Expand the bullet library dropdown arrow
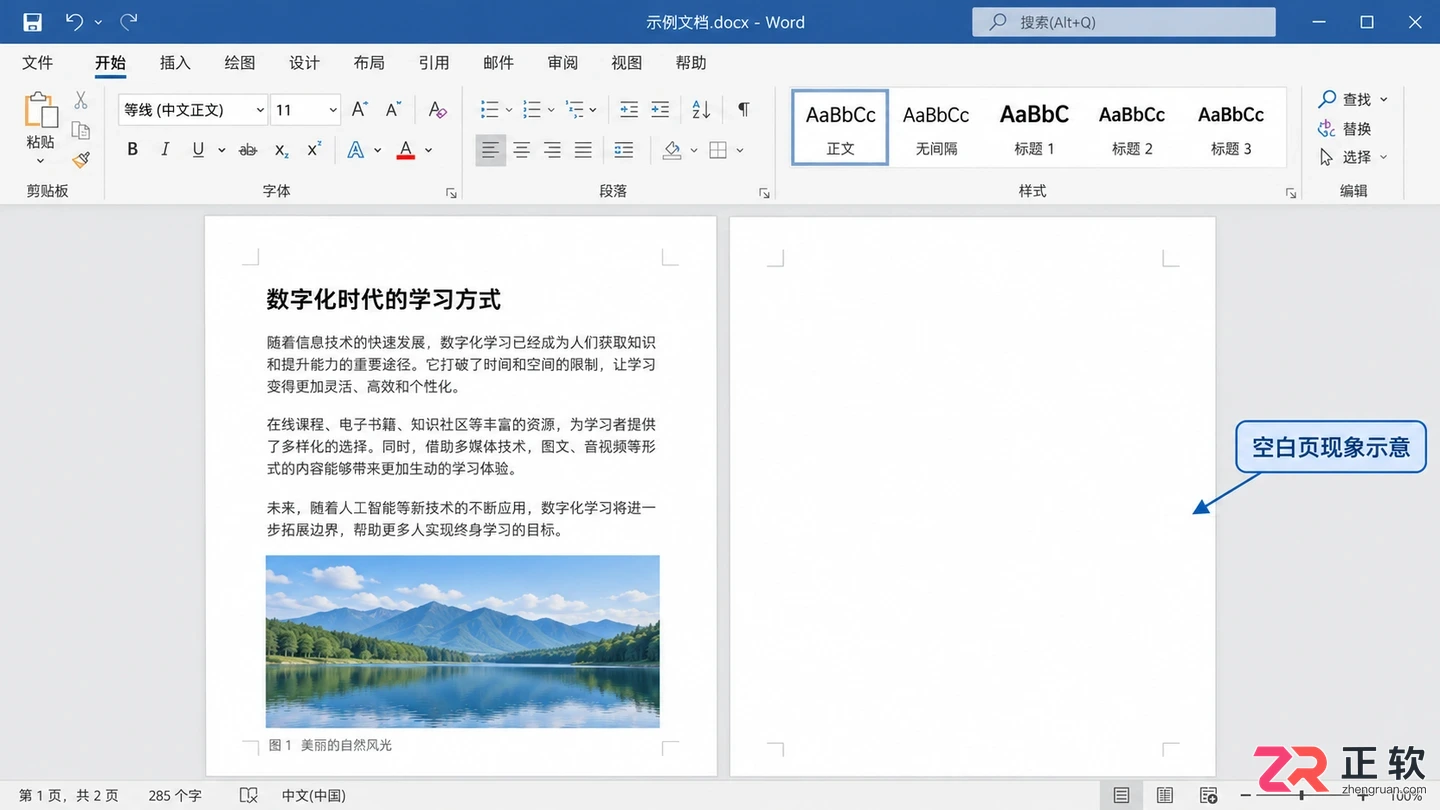This screenshot has height=810, width=1440. click(x=509, y=109)
